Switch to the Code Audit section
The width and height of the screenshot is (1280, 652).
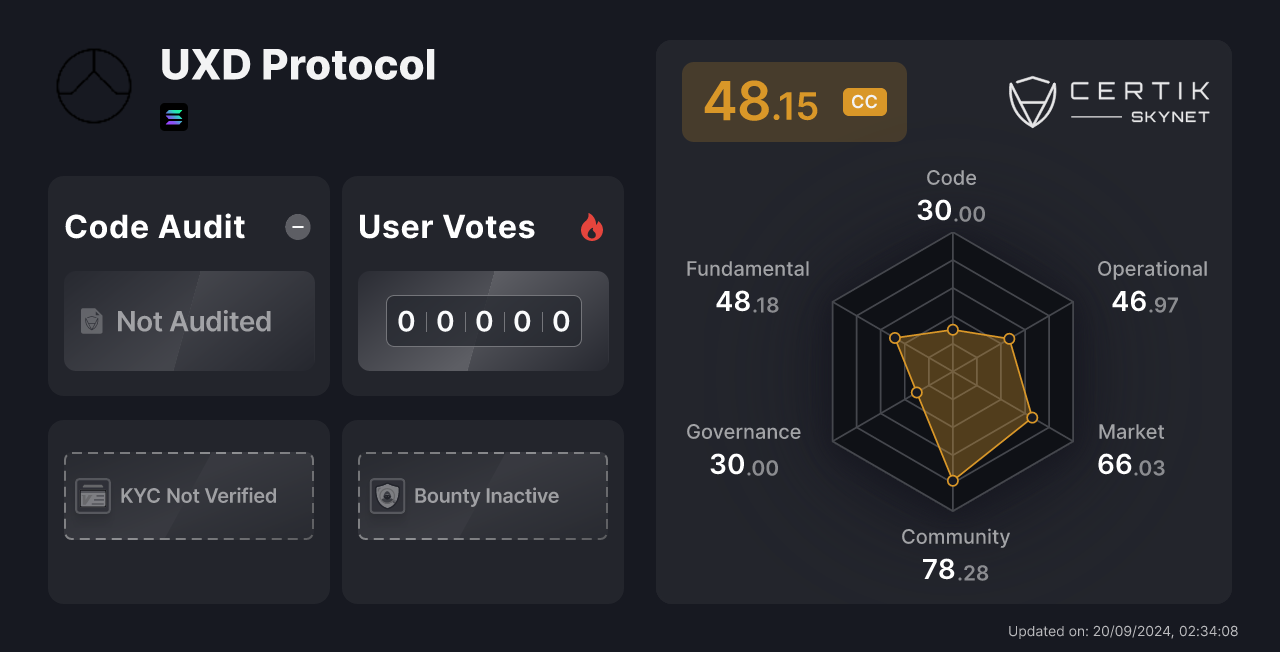click(154, 227)
